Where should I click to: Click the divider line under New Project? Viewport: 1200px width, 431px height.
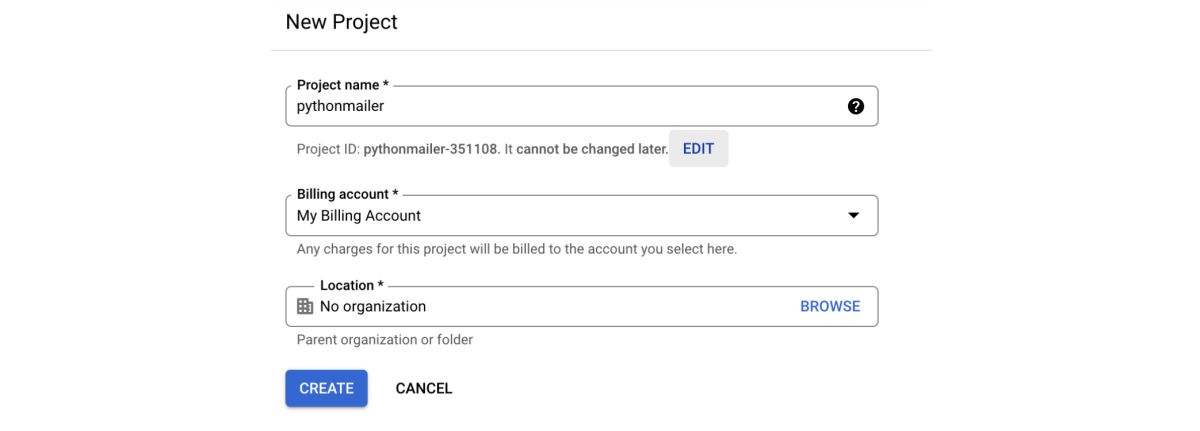(600, 50)
